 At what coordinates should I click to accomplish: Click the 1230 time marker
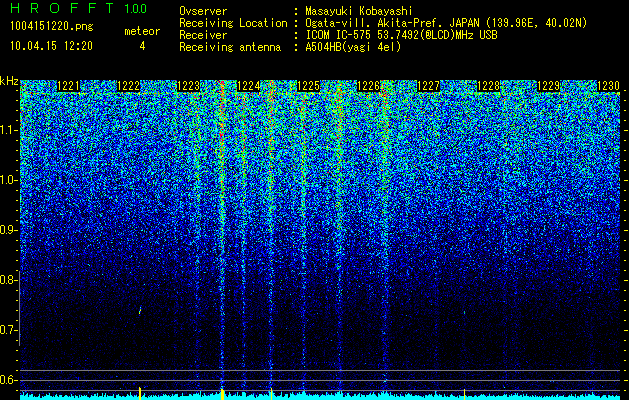609,86
